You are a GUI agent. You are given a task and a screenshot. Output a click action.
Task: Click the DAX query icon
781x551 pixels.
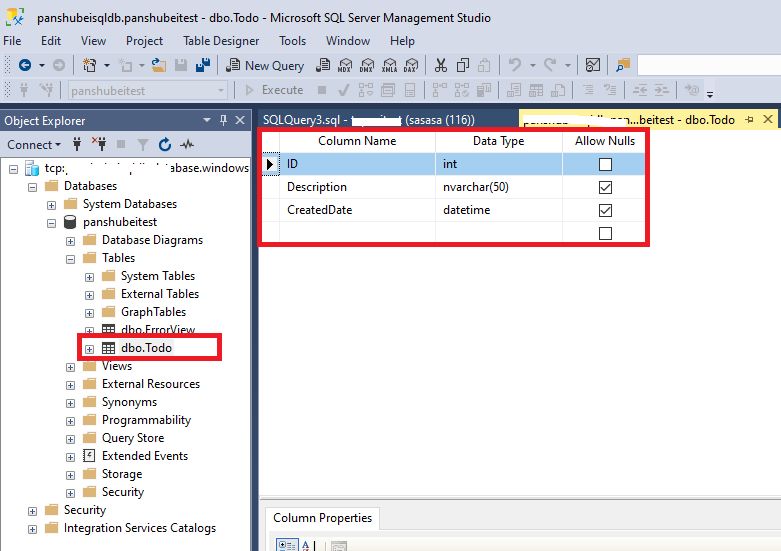pyautogui.click(x=411, y=65)
